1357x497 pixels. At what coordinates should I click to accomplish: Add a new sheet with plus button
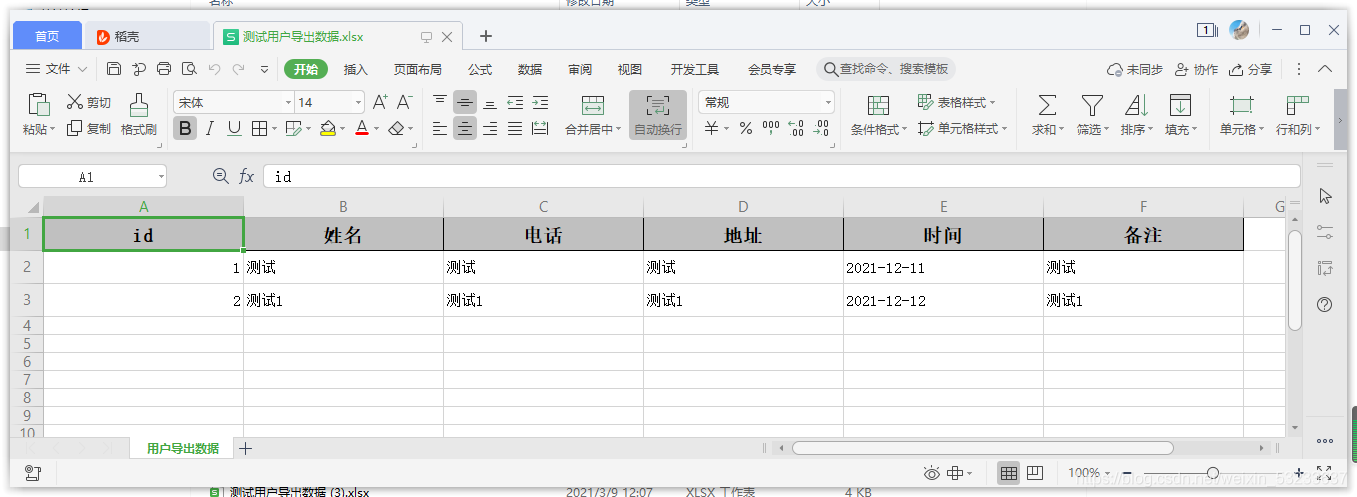(x=246, y=448)
